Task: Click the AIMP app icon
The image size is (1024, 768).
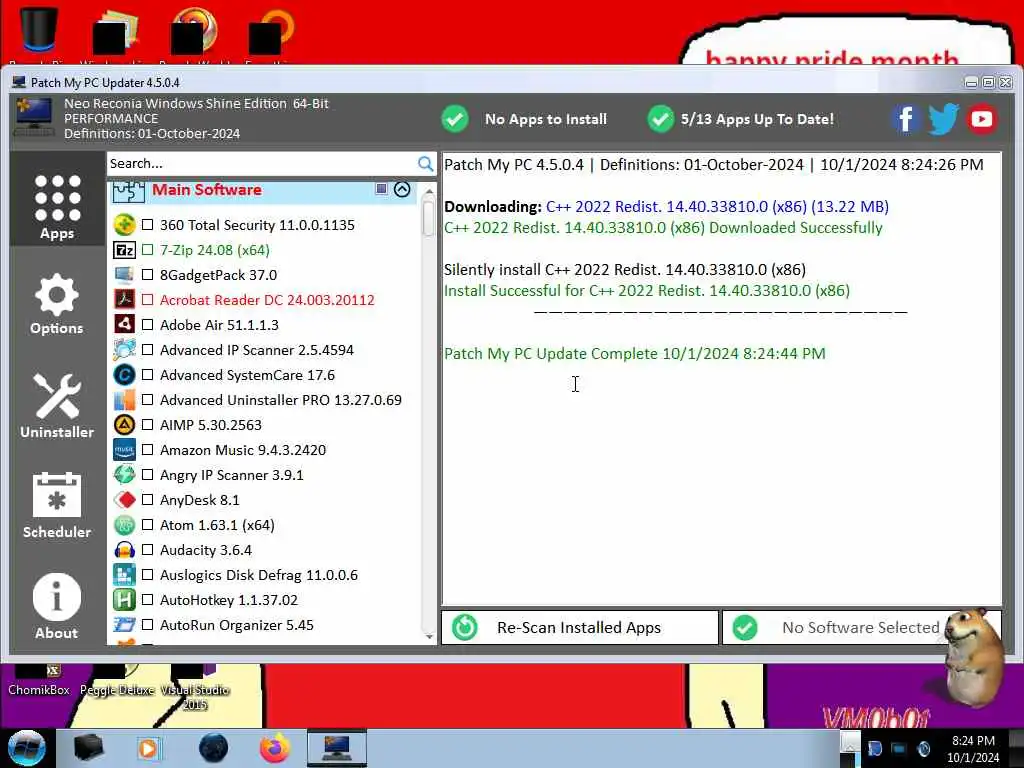Action: pyautogui.click(x=124, y=424)
